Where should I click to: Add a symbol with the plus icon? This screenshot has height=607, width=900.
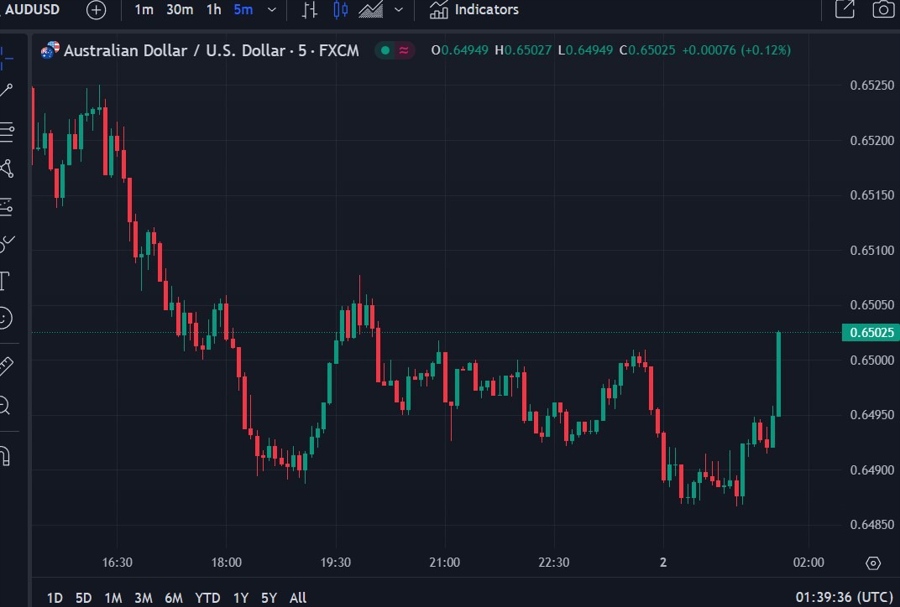coord(96,10)
